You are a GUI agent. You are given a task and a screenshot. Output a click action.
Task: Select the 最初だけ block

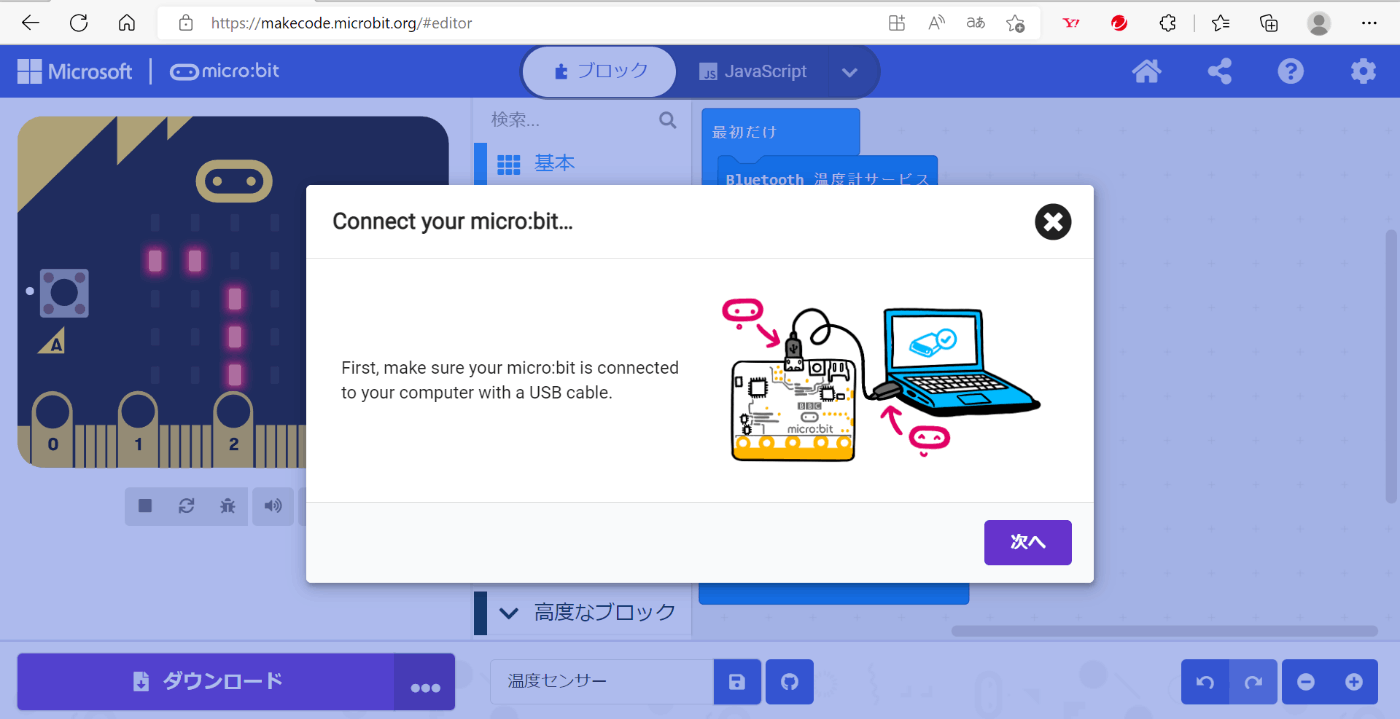[780, 132]
